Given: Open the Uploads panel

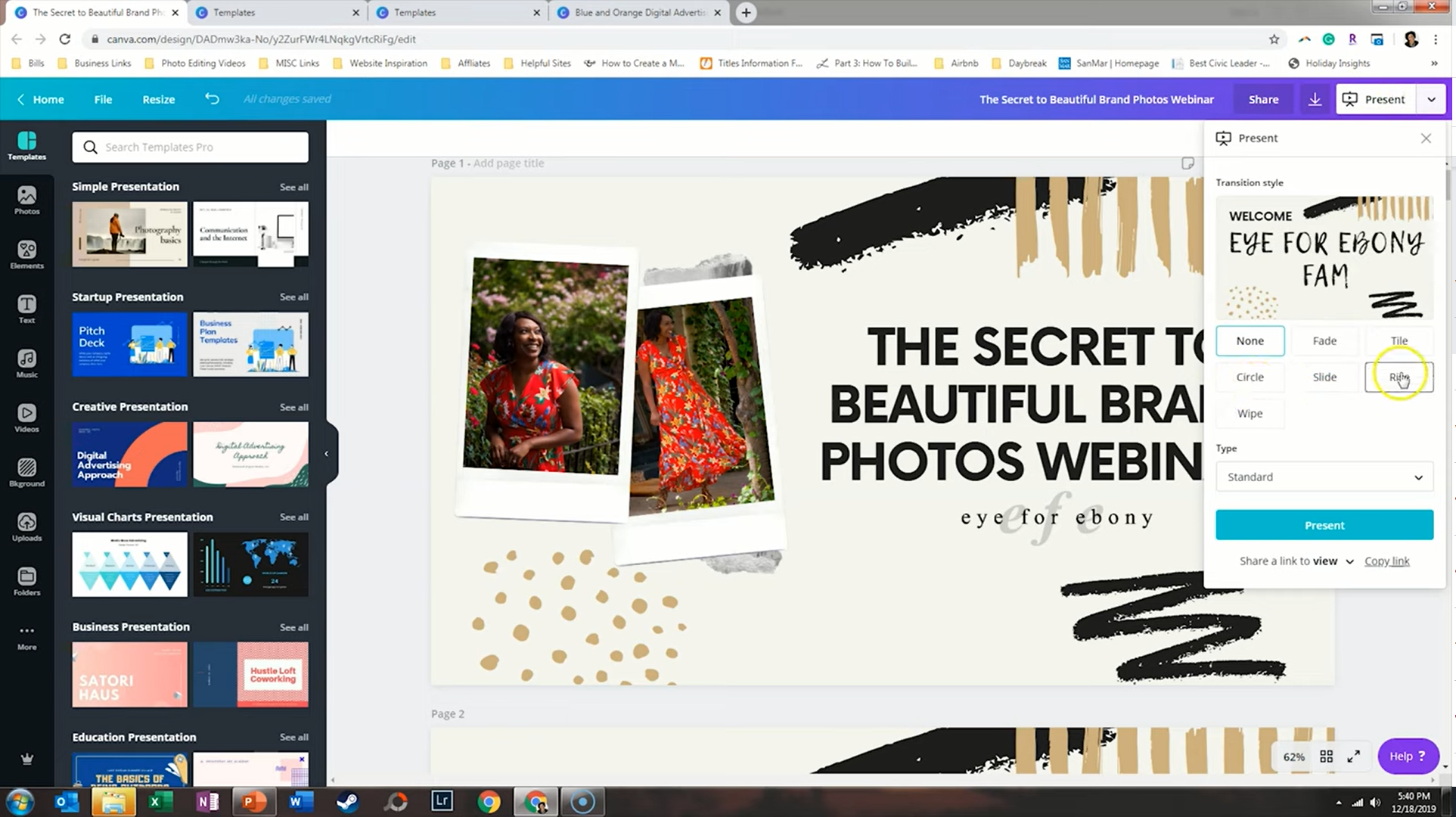Looking at the screenshot, I should click(26, 526).
